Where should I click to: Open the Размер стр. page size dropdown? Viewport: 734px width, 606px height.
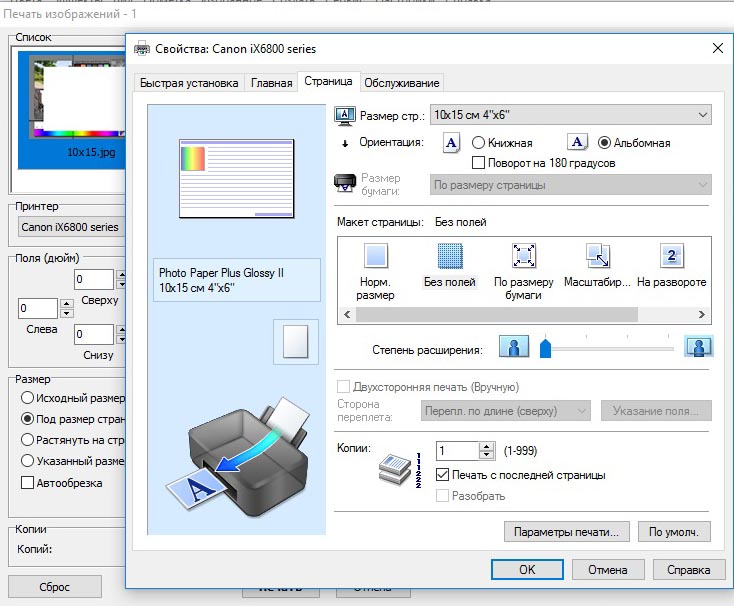click(x=571, y=115)
